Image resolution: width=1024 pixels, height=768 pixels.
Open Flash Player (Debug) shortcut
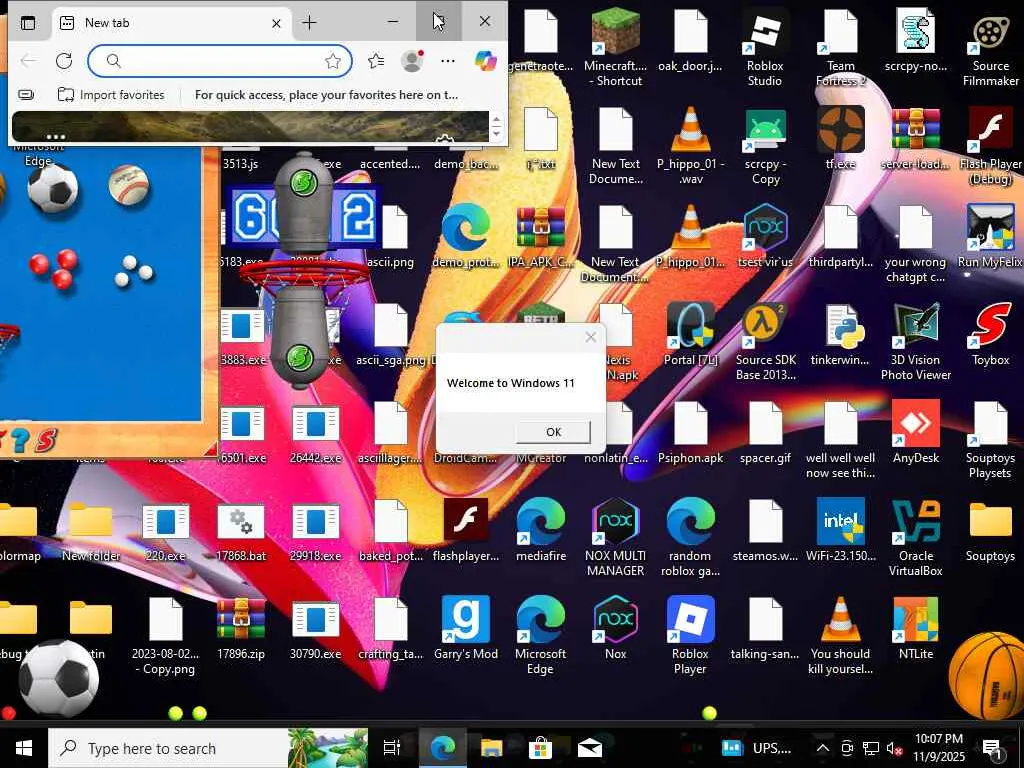pyautogui.click(x=991, y=146)
